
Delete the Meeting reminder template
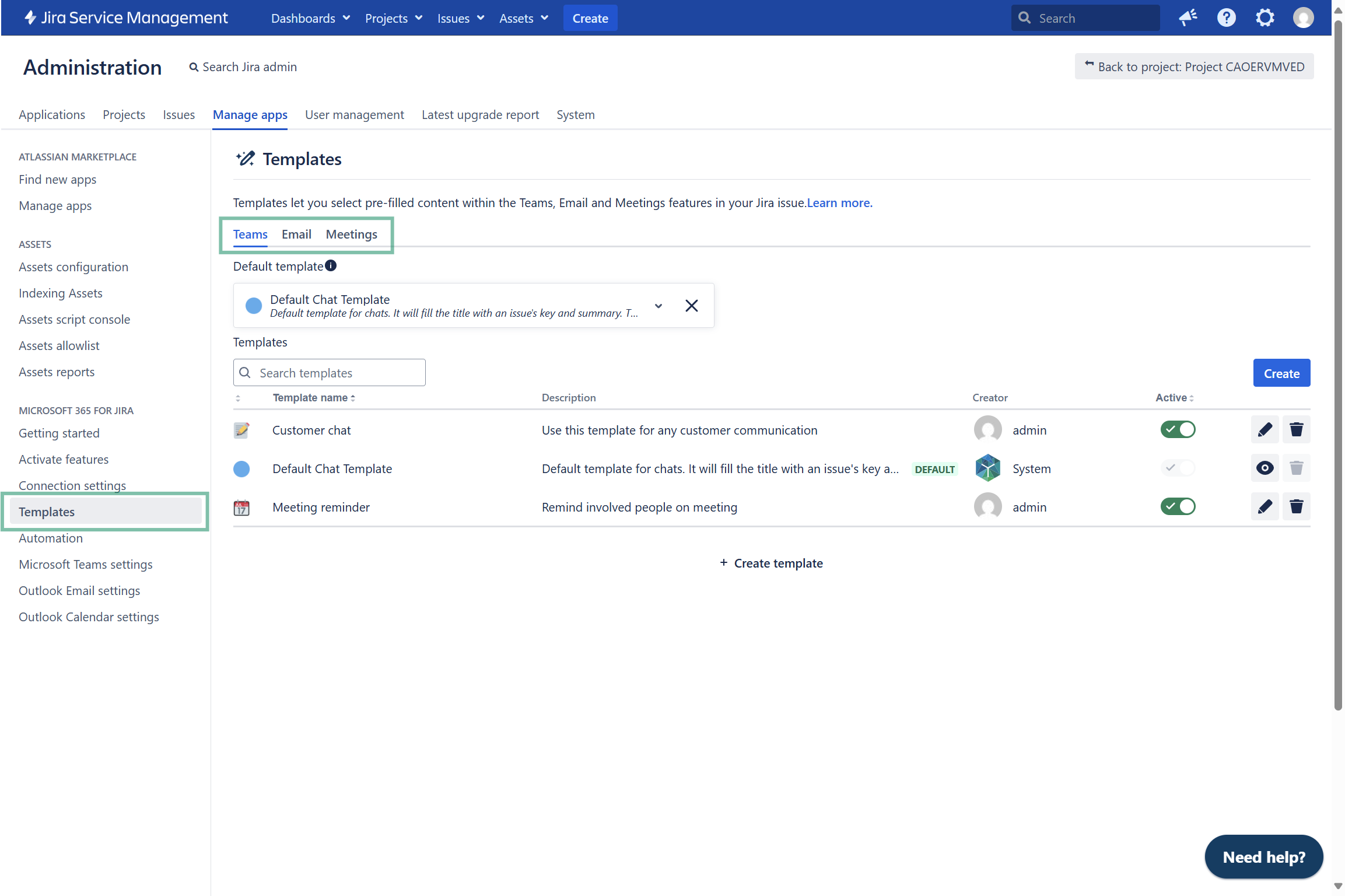coord(1296,507)
